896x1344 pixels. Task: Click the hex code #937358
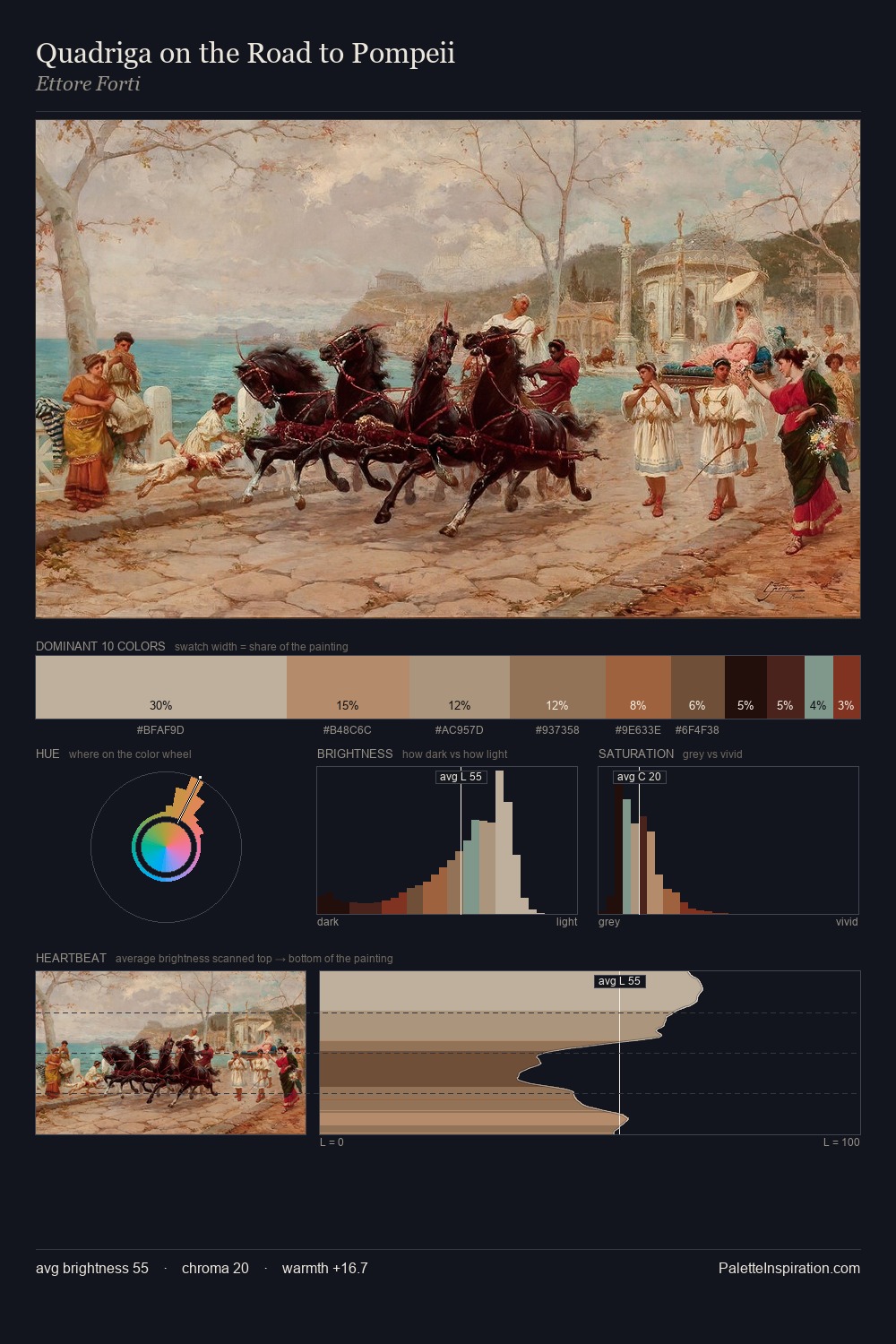[557, 730]
